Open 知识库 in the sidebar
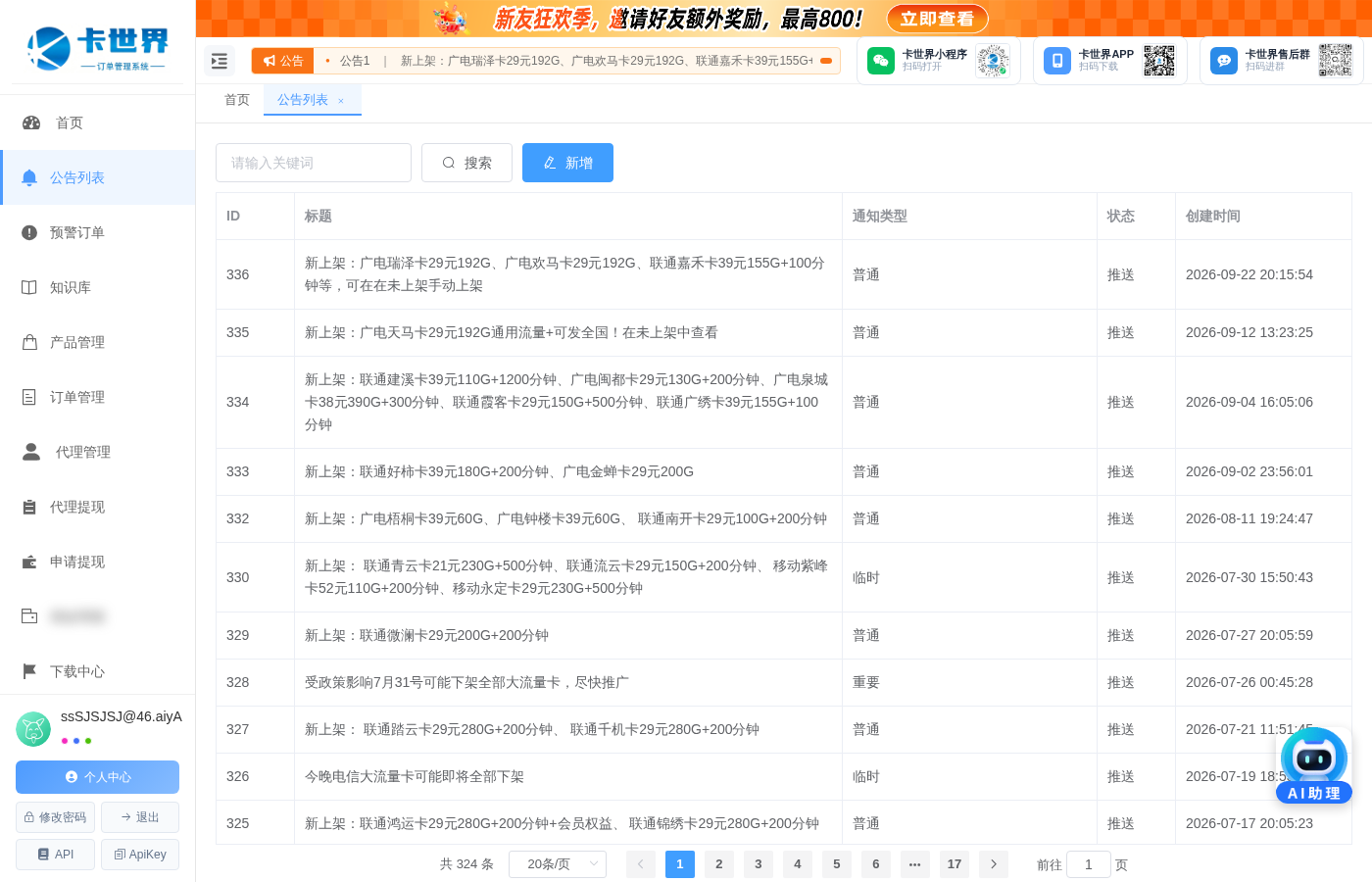The height and width of the screenshot is (882, 1372). pyautogui.click(x=98, y=287)
